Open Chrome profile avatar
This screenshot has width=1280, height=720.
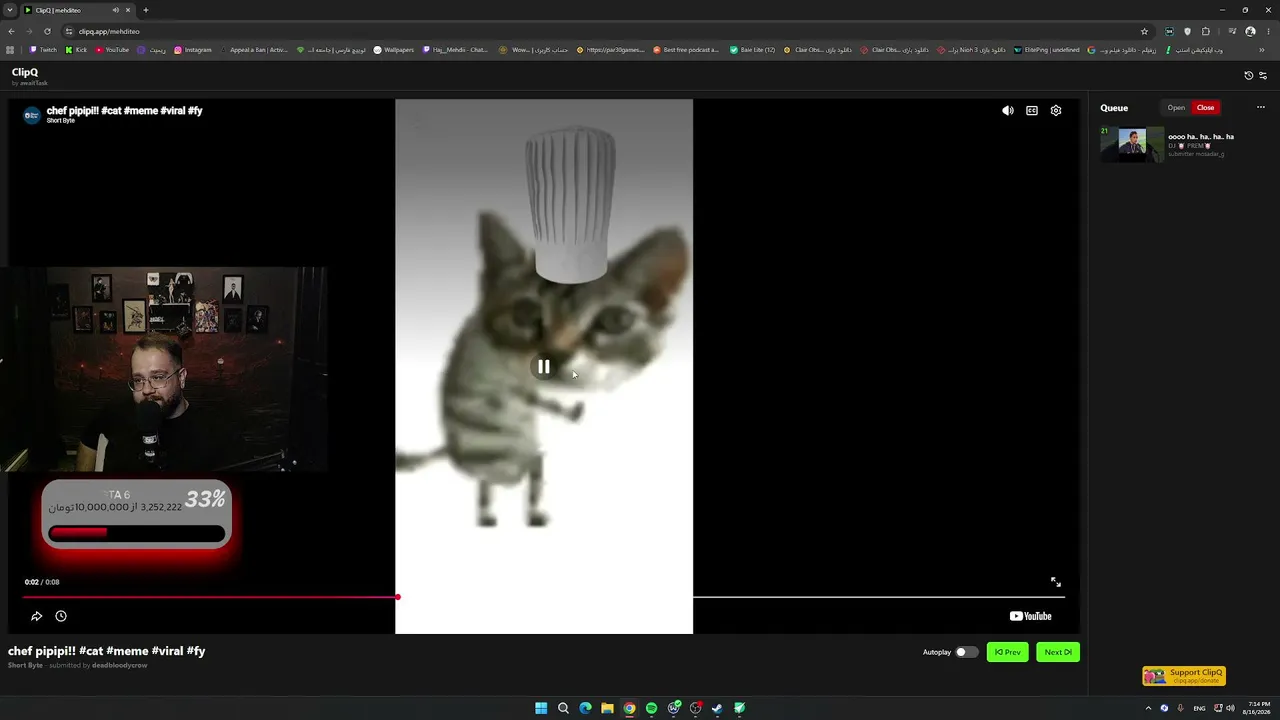1250,31
